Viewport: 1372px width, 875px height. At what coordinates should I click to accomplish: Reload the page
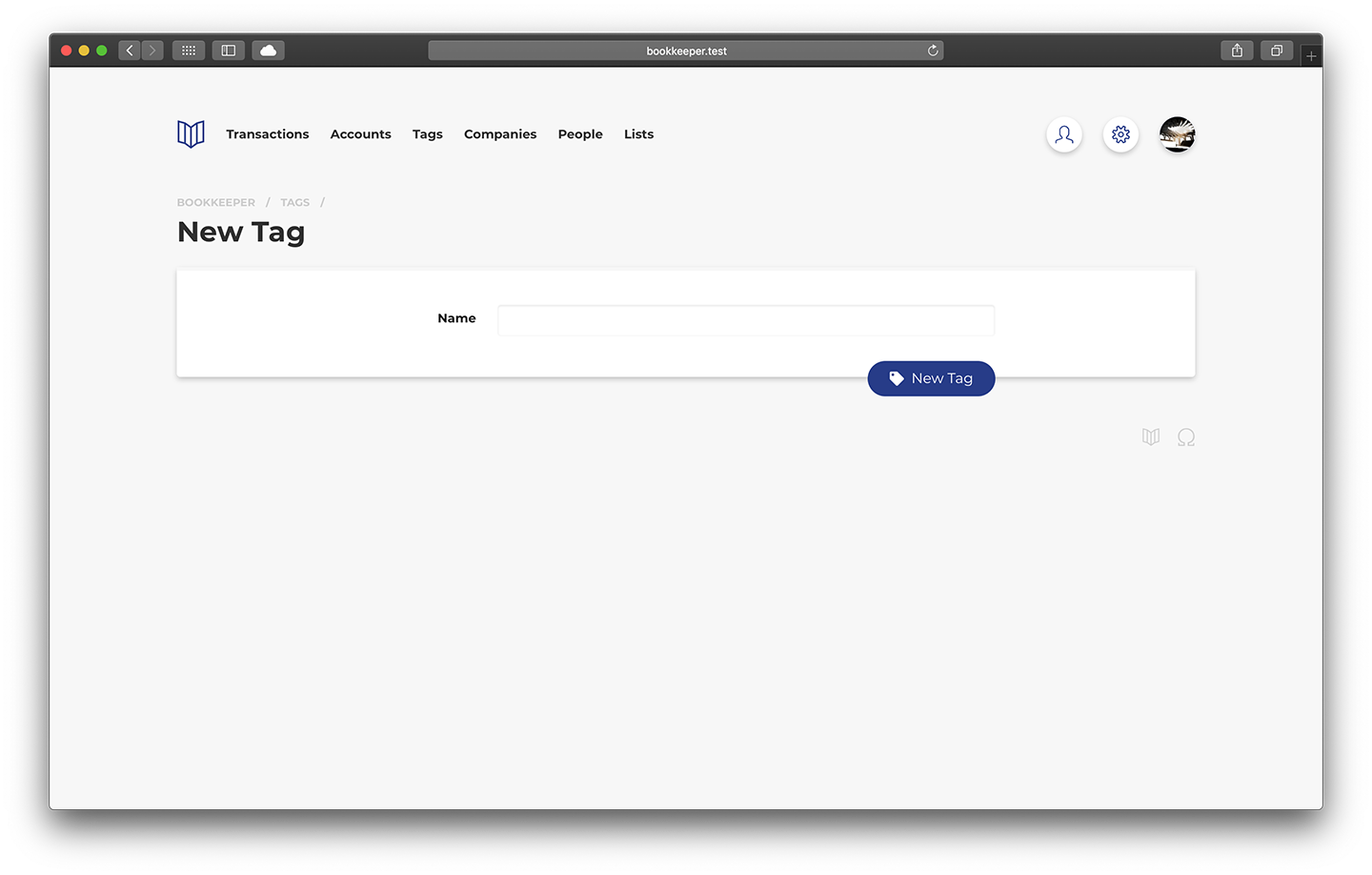click(x=933, y=51)
